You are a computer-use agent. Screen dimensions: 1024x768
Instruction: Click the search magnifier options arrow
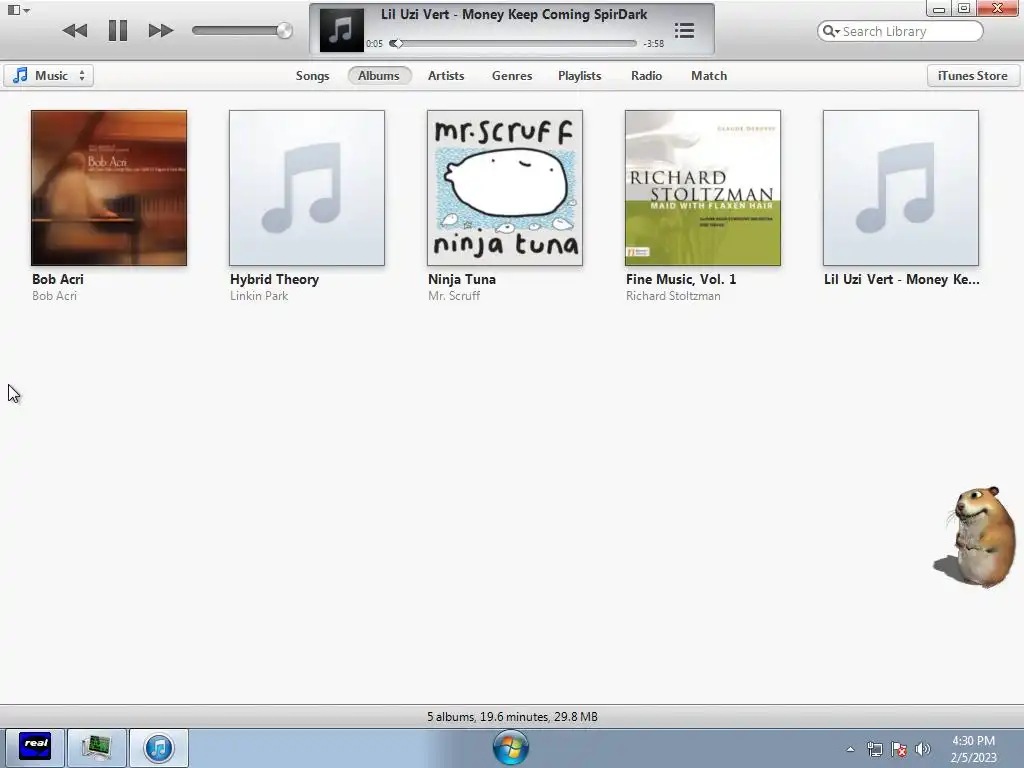[831, 31]
